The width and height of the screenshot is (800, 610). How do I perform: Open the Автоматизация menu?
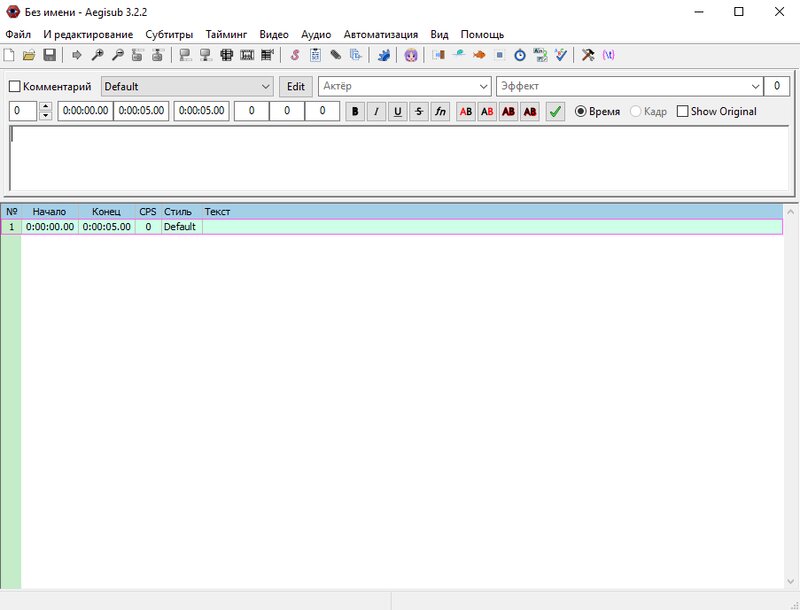(381, 34)
